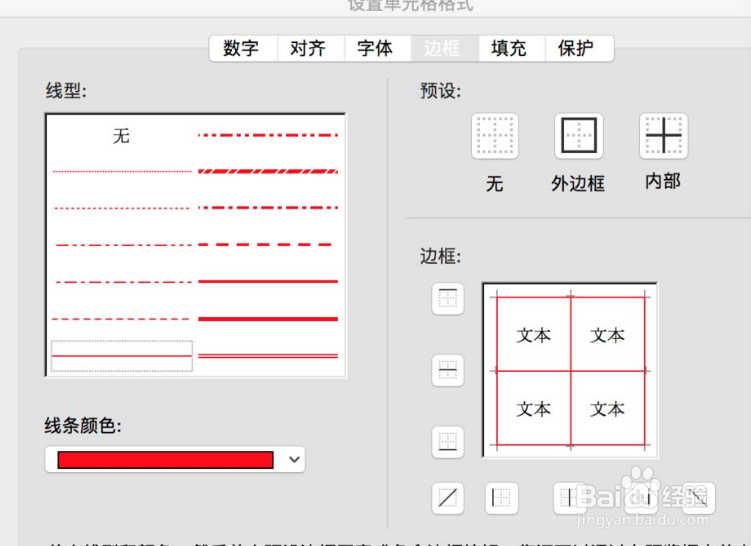Open the 线条颜色 color dropdown arrow
The height and width of the screenshot is (546, 751).
pos(294,459)
